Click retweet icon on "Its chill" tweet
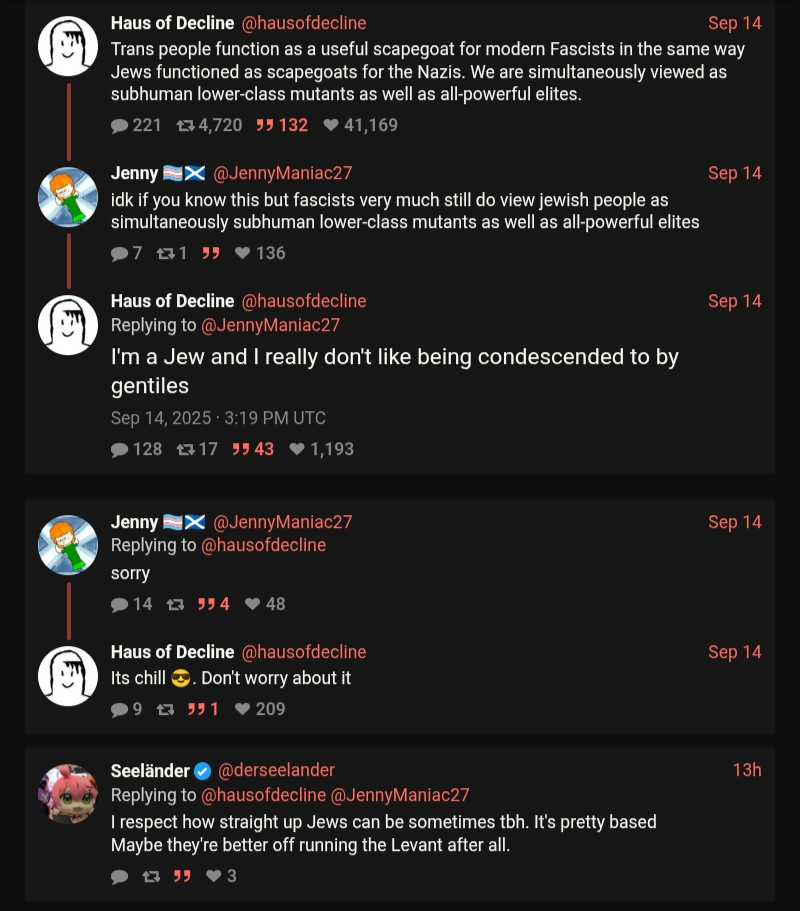This screenshot has height=911, width=800. [x=167, y=710]
